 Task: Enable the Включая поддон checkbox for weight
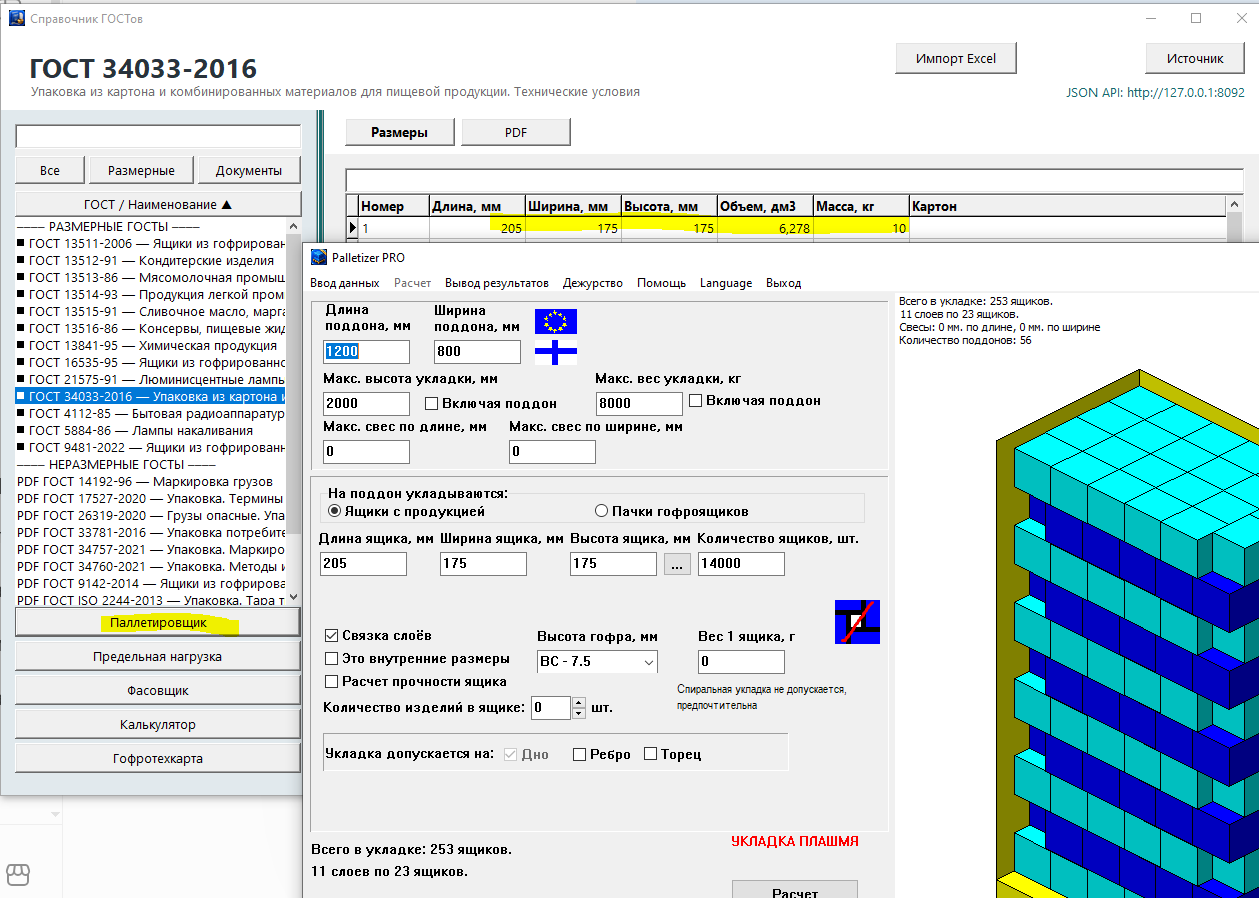(x=696, y=400)
